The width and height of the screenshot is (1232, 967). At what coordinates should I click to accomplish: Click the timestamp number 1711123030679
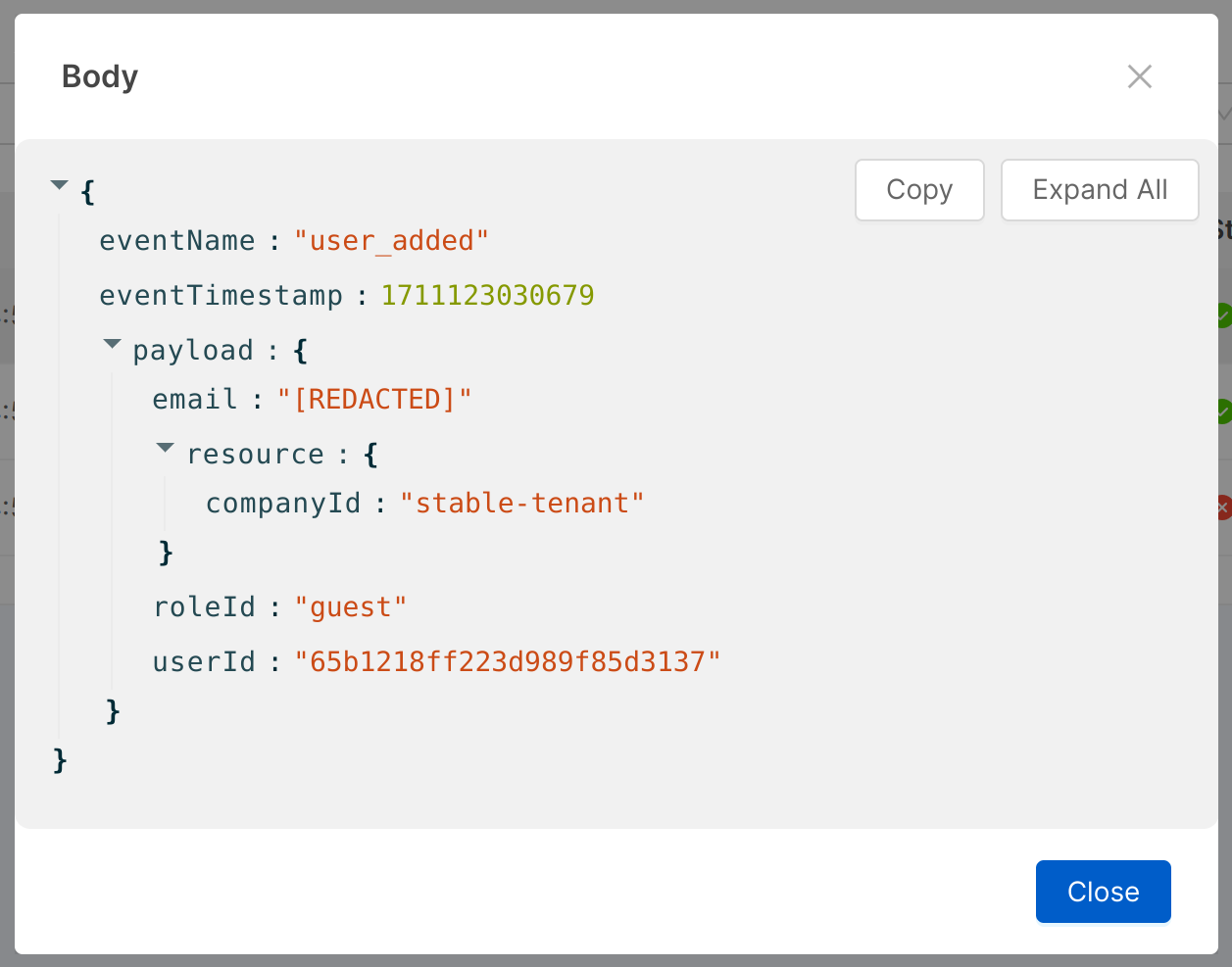(x=487, y=296)
